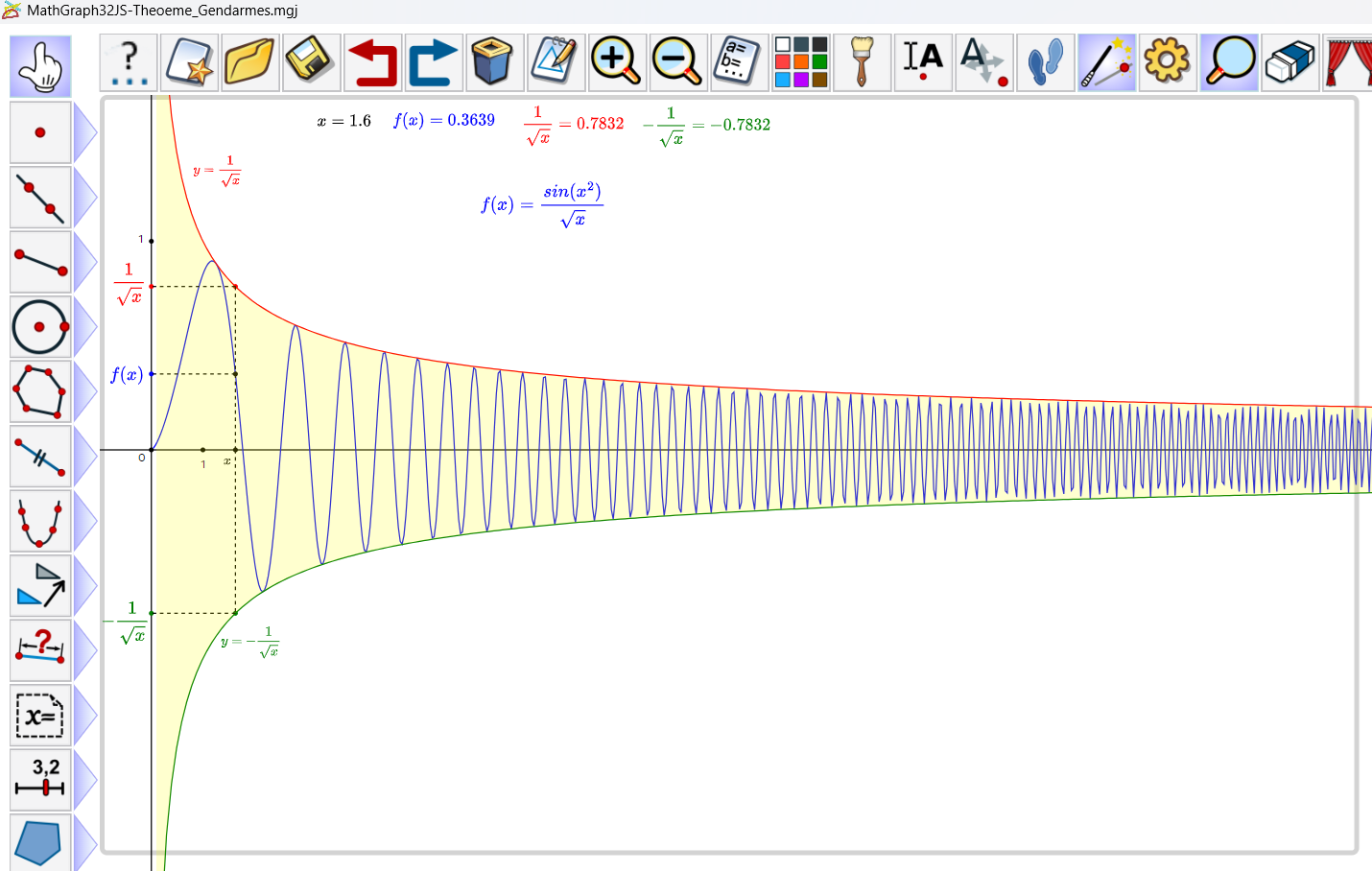Expand the polygon tools arrow
The height and width of the screenshot is (871, 1372).
tap(84, 391)
